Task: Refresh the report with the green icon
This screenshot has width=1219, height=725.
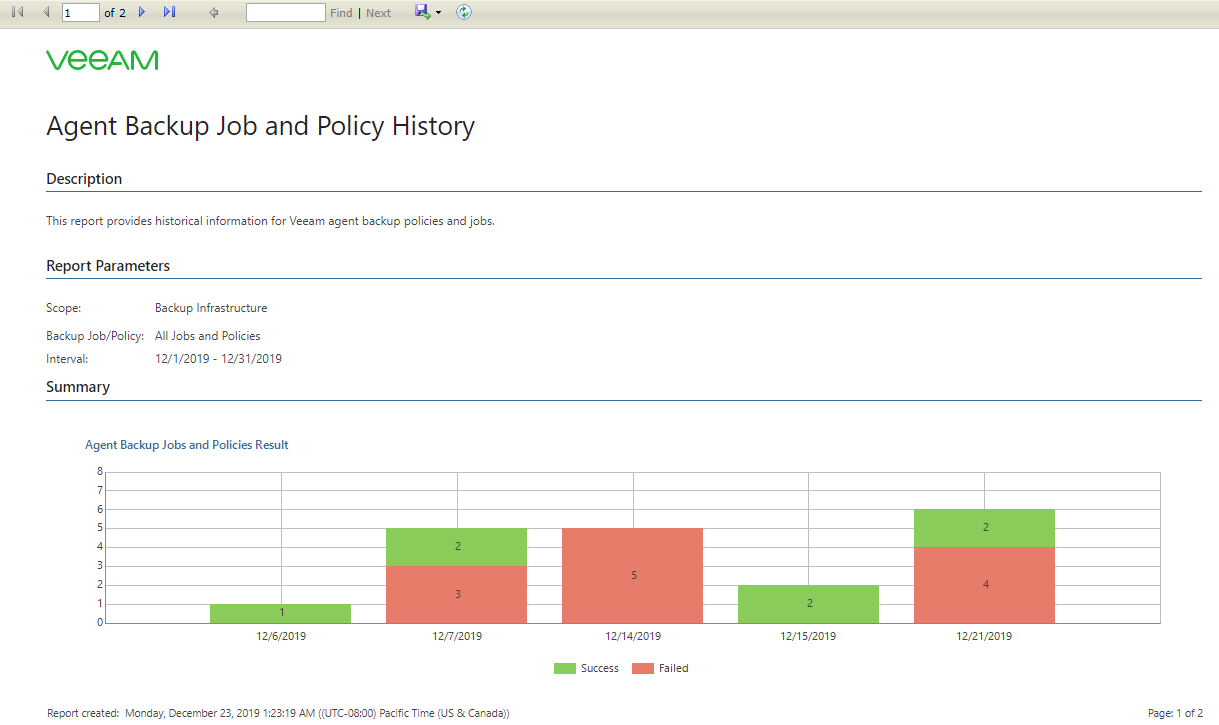Action: pos(464,12)
